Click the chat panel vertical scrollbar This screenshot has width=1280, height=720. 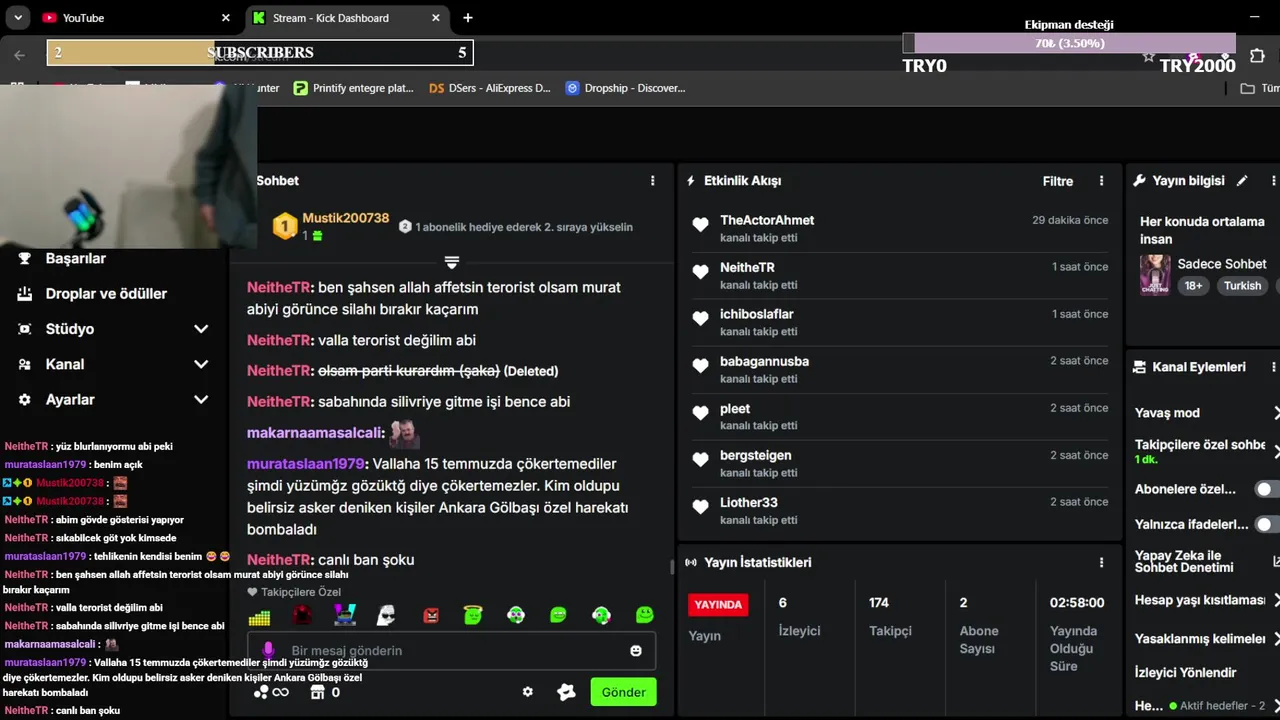(x=672, y=566)
